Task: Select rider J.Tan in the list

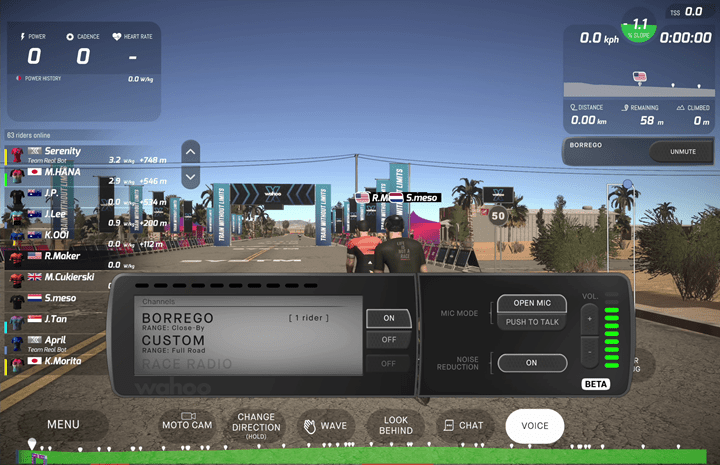Action: (x=57, y=323)
